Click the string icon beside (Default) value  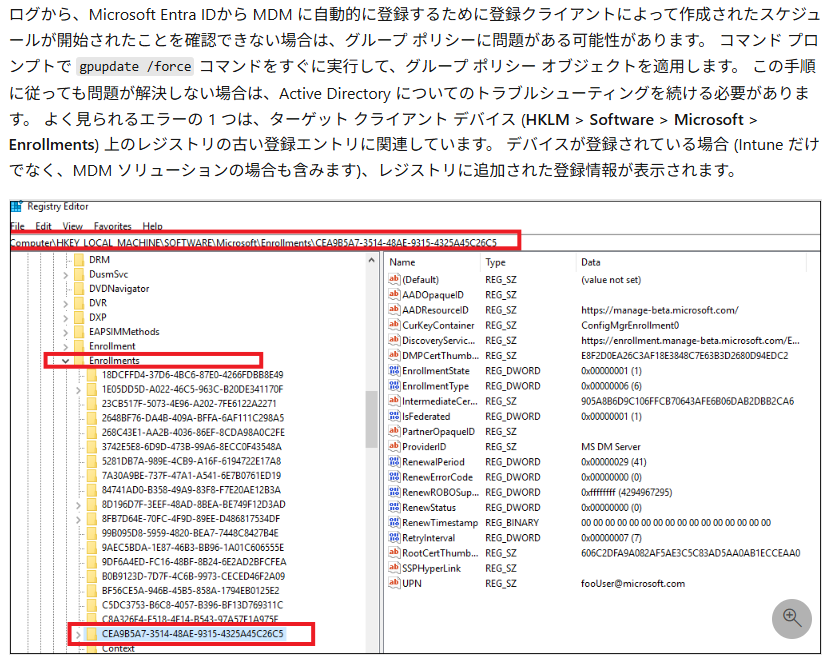click(x=394, y=279)
